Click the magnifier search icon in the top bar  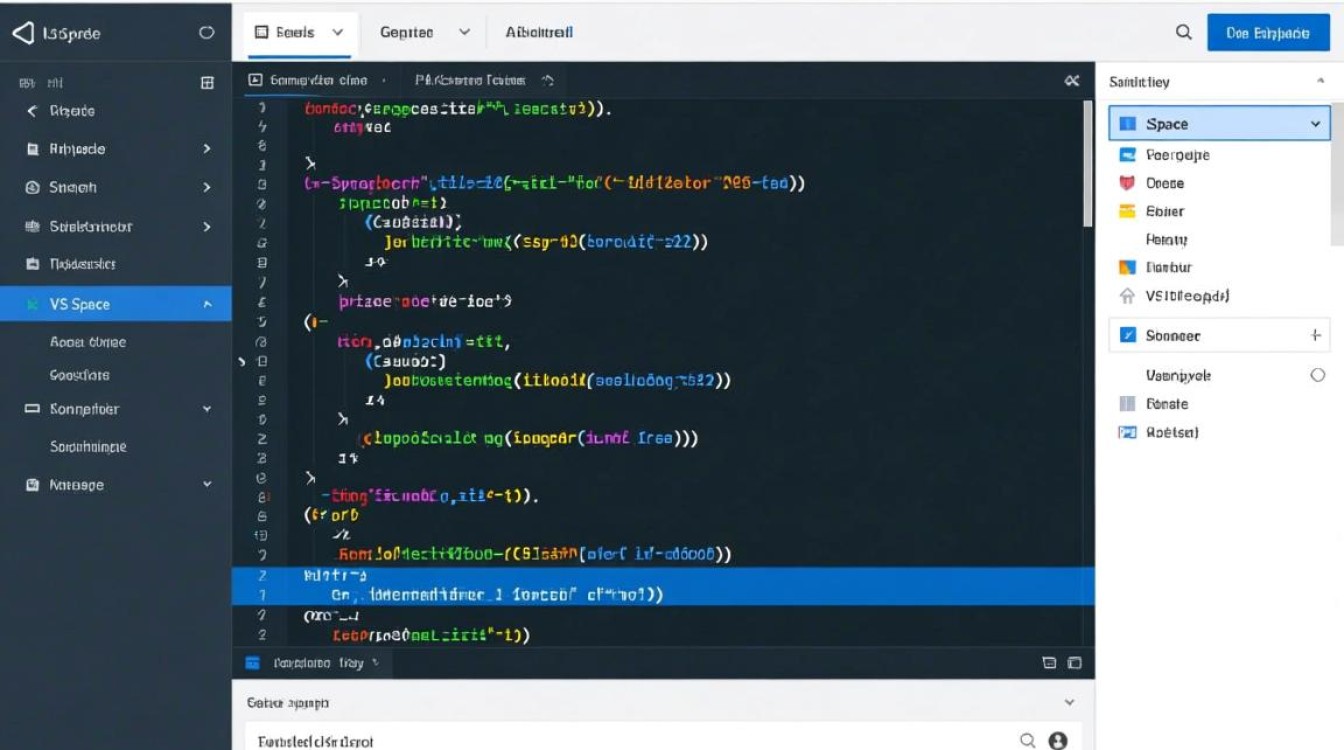tap(1183, 32)
